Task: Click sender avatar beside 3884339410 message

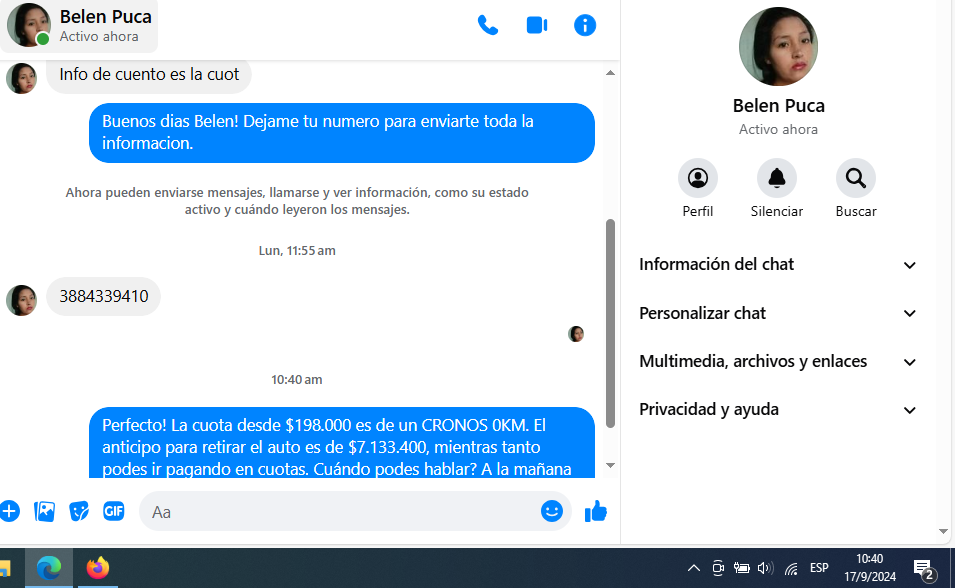Action: [x=21, y=300]
